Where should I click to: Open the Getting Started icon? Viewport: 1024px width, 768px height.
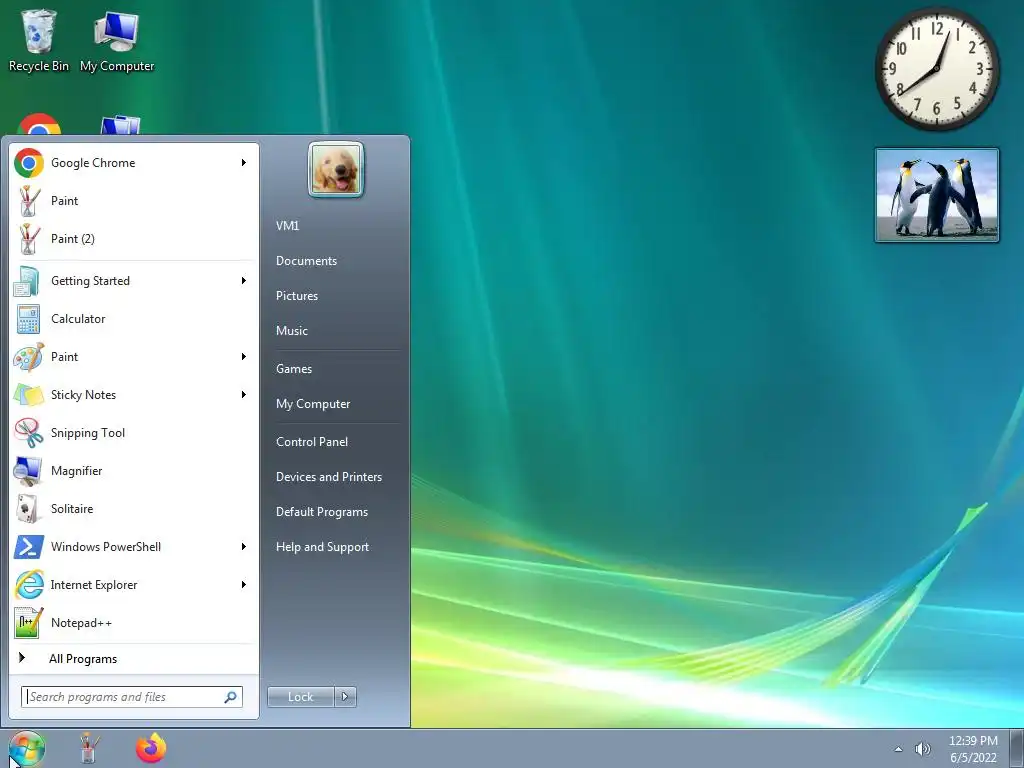(28, 281)
